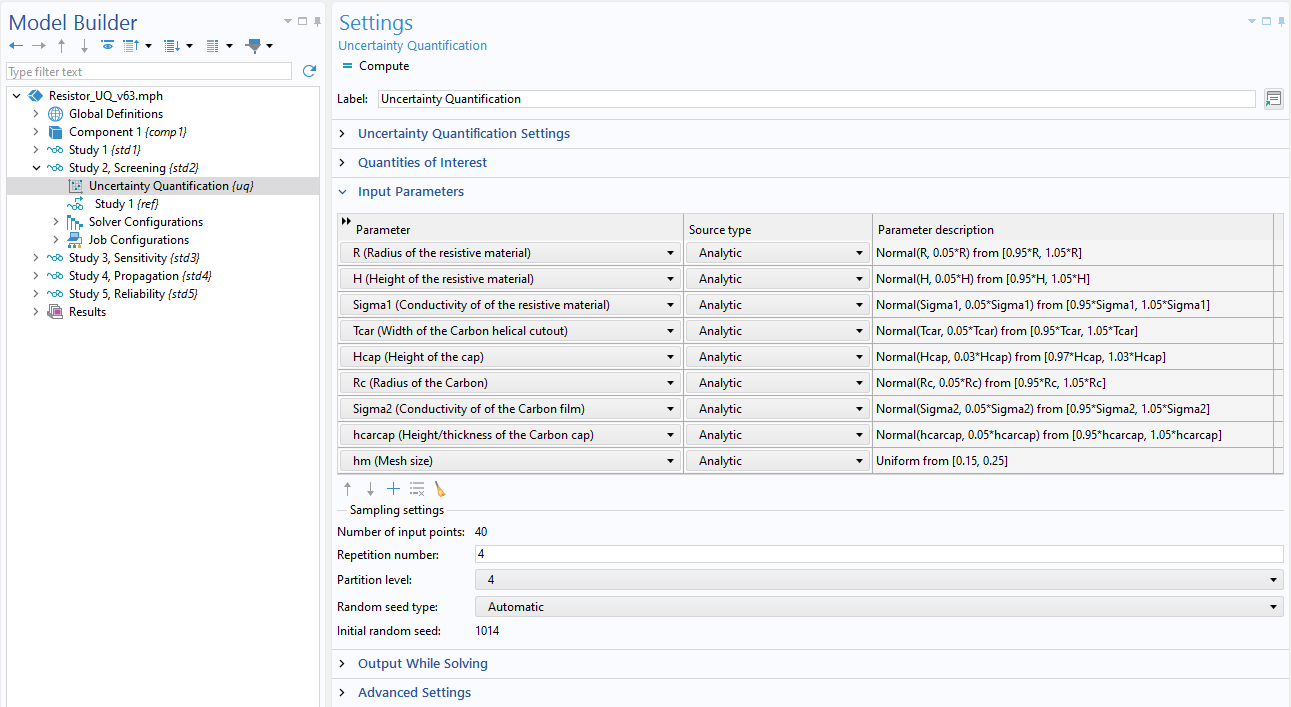The image size is (1291, 707).
Task: Click the Move Up arrow below parameter table
Action: (348, 489)
